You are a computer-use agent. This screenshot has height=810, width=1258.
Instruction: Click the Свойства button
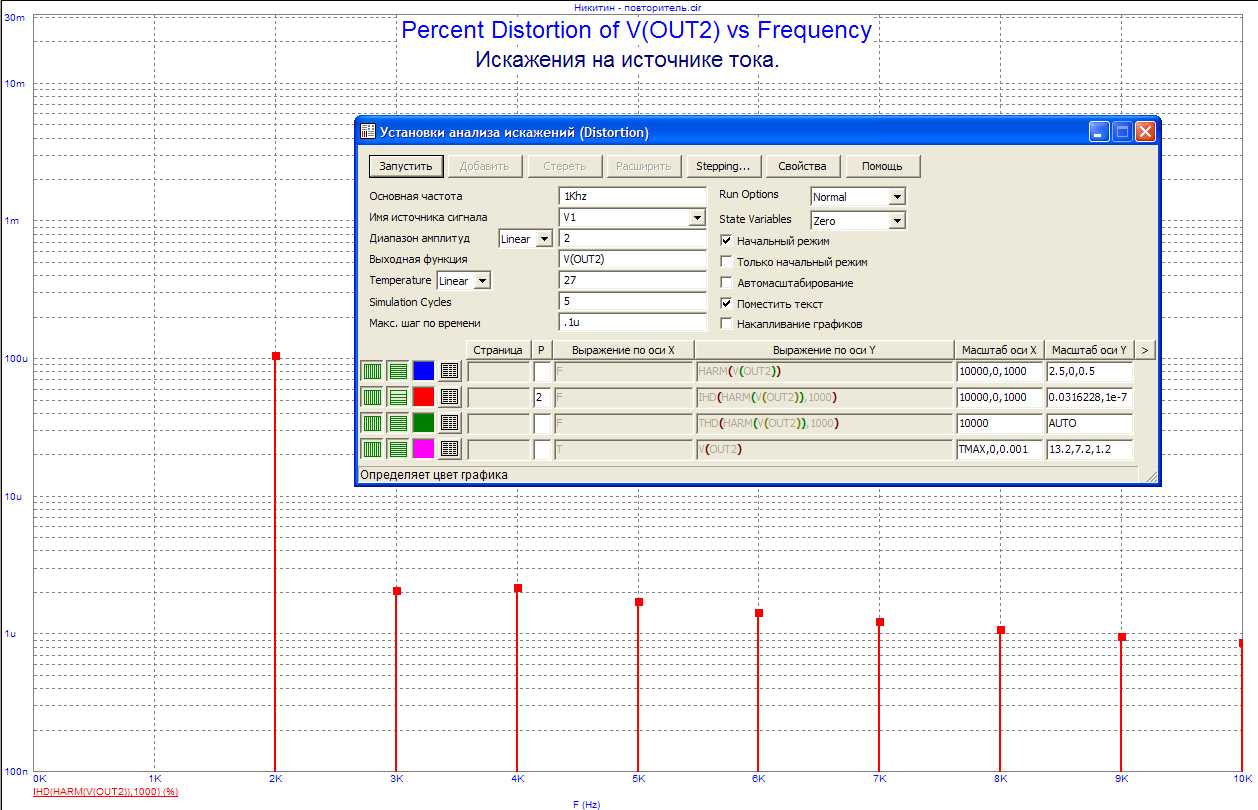pyautogui.click(x=802, y=166)
